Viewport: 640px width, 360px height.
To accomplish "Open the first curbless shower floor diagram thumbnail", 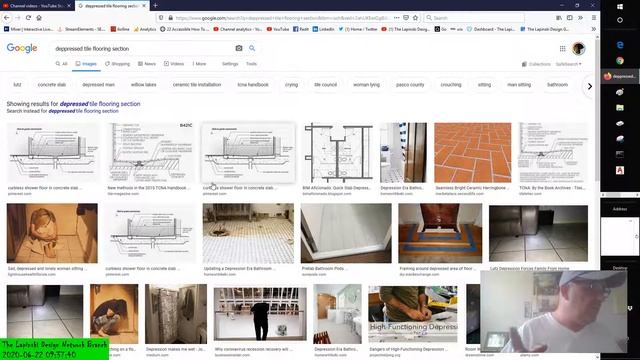I will [x=53, y=153].
